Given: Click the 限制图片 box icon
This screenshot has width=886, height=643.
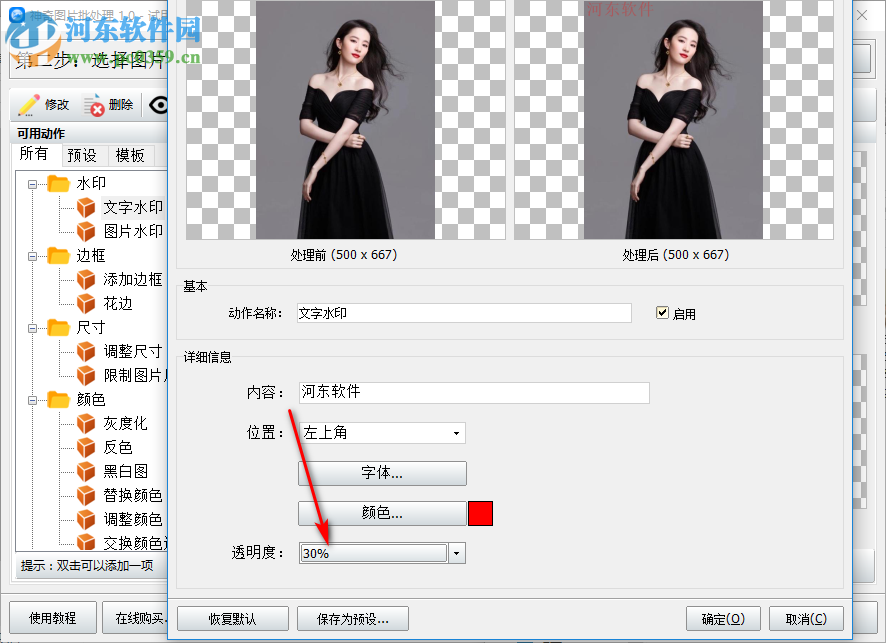Looking at the screenshot, I should [86, 375].
